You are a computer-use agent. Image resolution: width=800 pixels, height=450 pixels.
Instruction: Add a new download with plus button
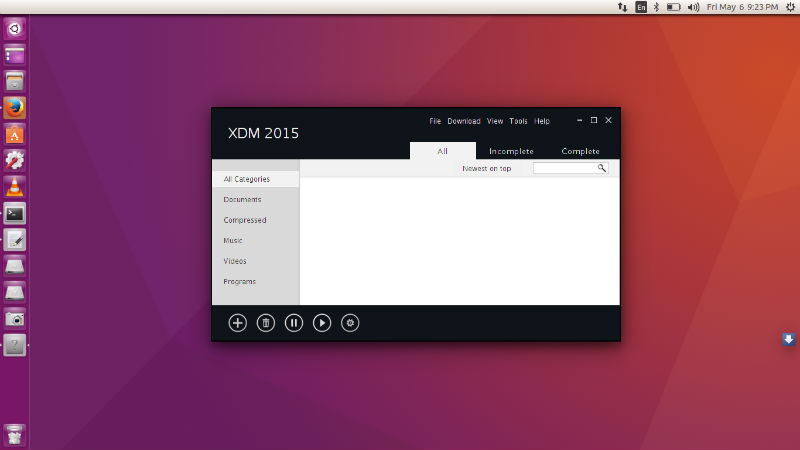pos(237,323)
